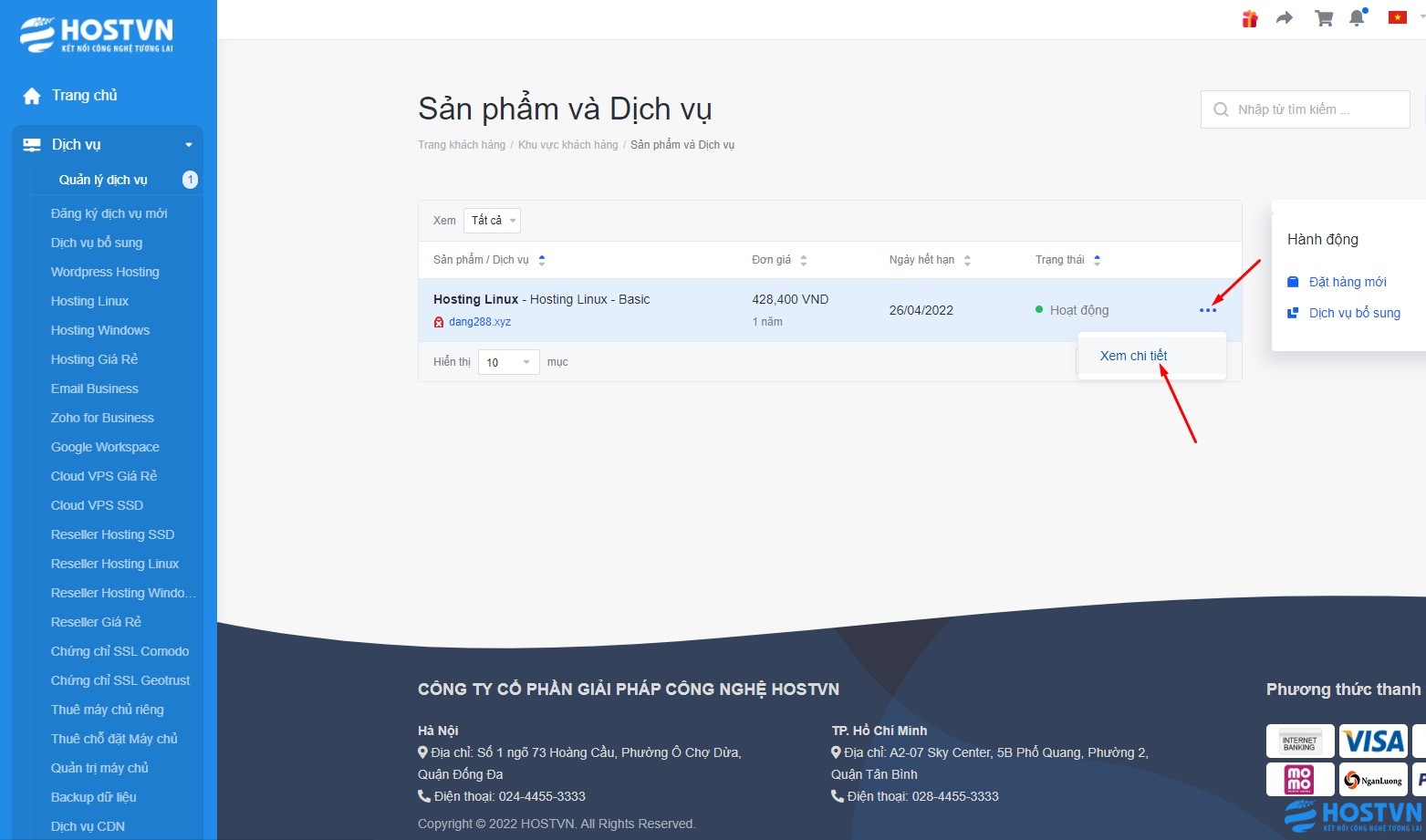Open Quản lý dịch vụ sidebar item

pyautogui.click(x=103, y=180)
